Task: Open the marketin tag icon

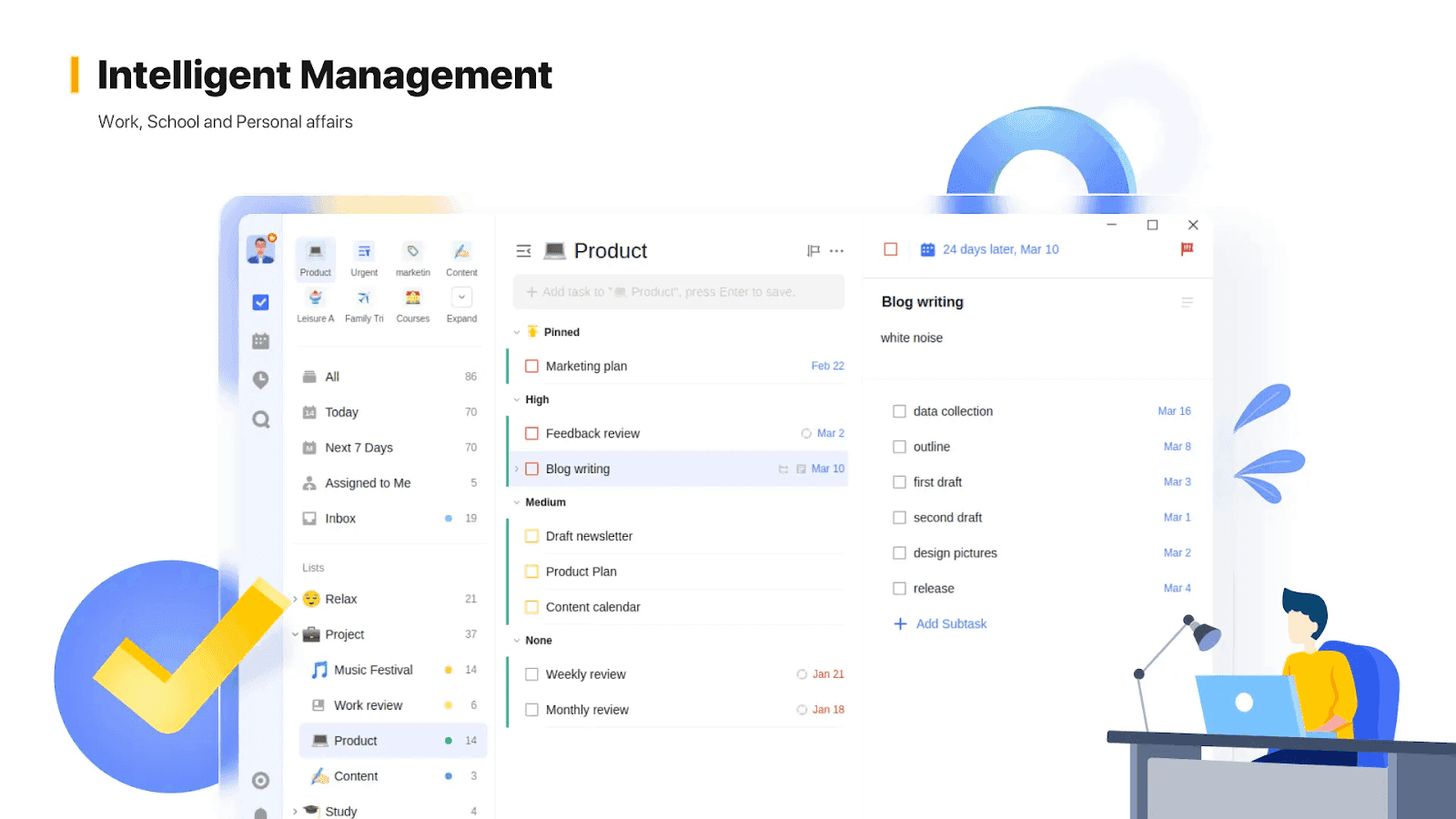Action: click(412, 253)
